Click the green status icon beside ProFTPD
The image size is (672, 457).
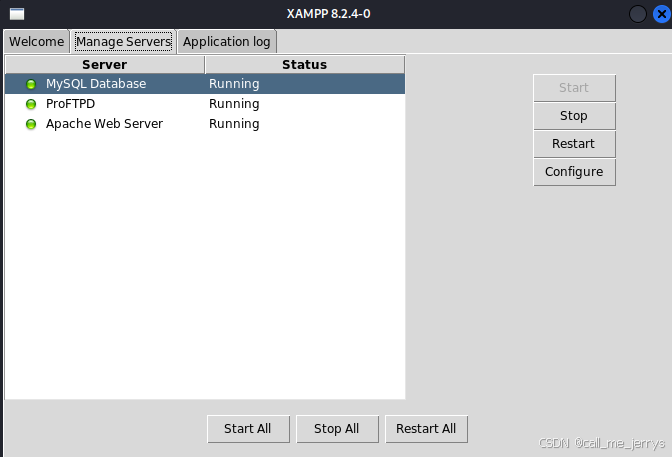tap(31, 104)
